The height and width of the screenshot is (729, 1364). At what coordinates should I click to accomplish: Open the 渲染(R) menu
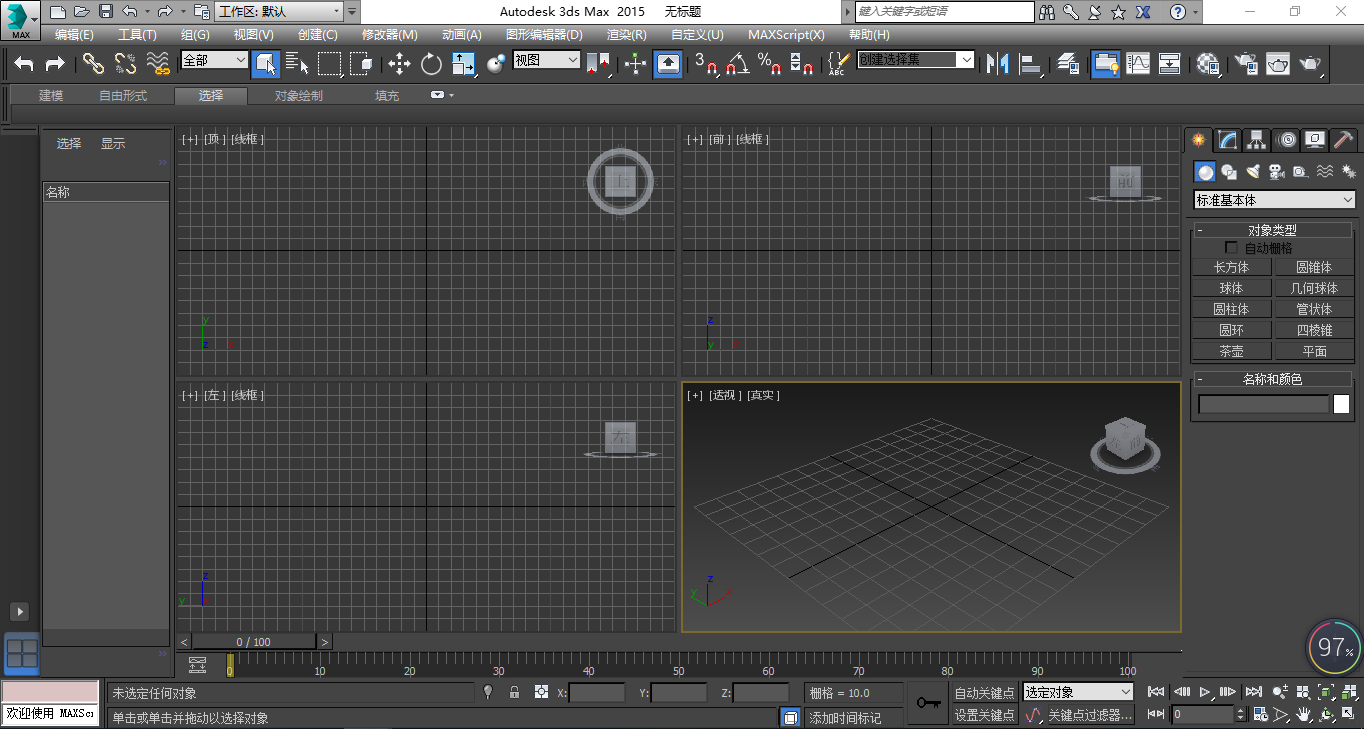pyautogui.click(x=626, y=34)
